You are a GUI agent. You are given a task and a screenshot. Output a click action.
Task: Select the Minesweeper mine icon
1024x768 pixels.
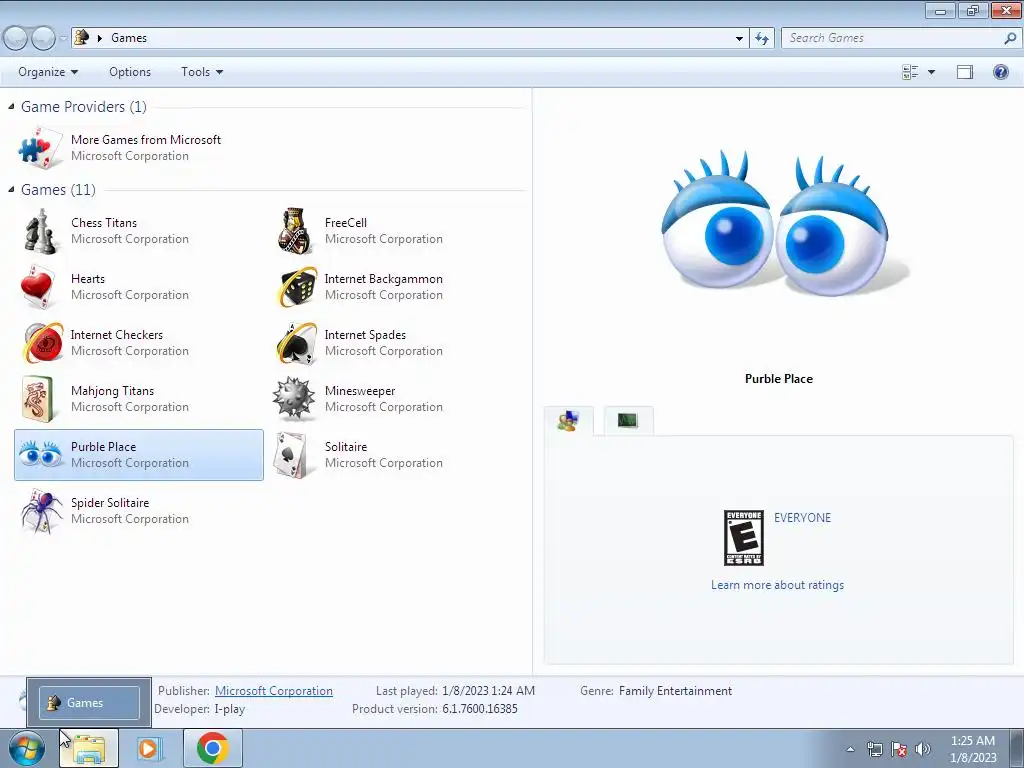[x=293, y=398]
